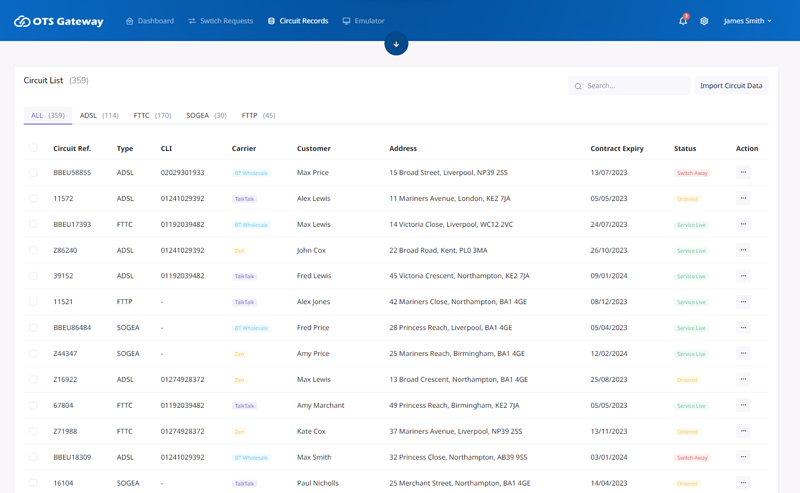The image size is (800, 493).
Task: Open Emulator in top navigation
Action: (x=363, y=21)
